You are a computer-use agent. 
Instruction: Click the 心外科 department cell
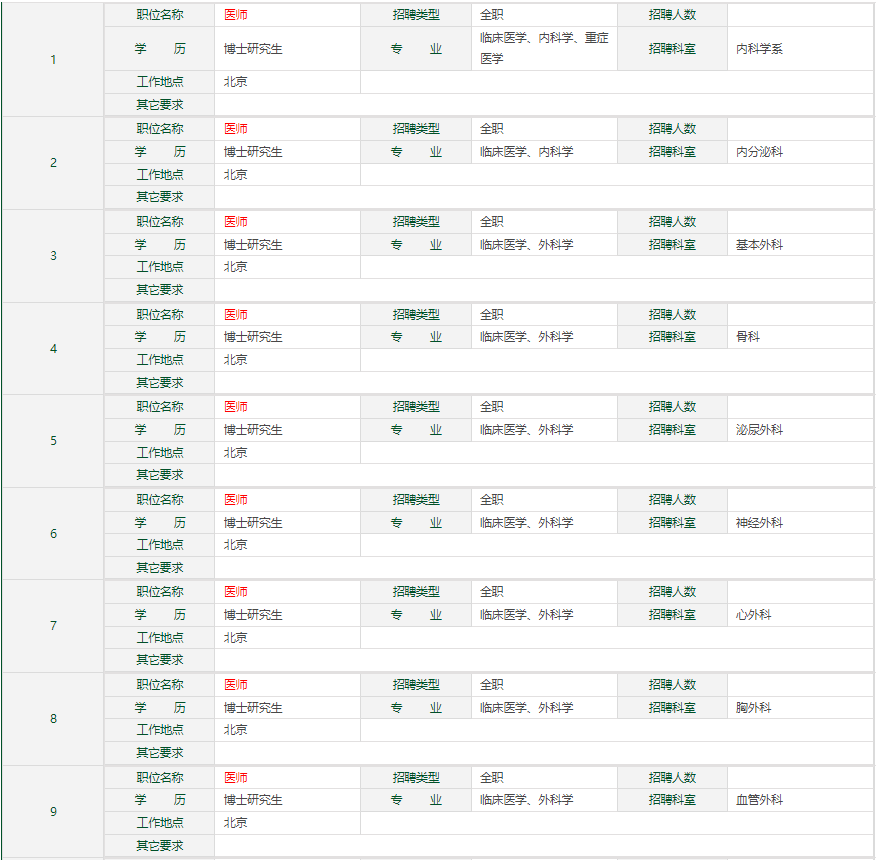754,615
